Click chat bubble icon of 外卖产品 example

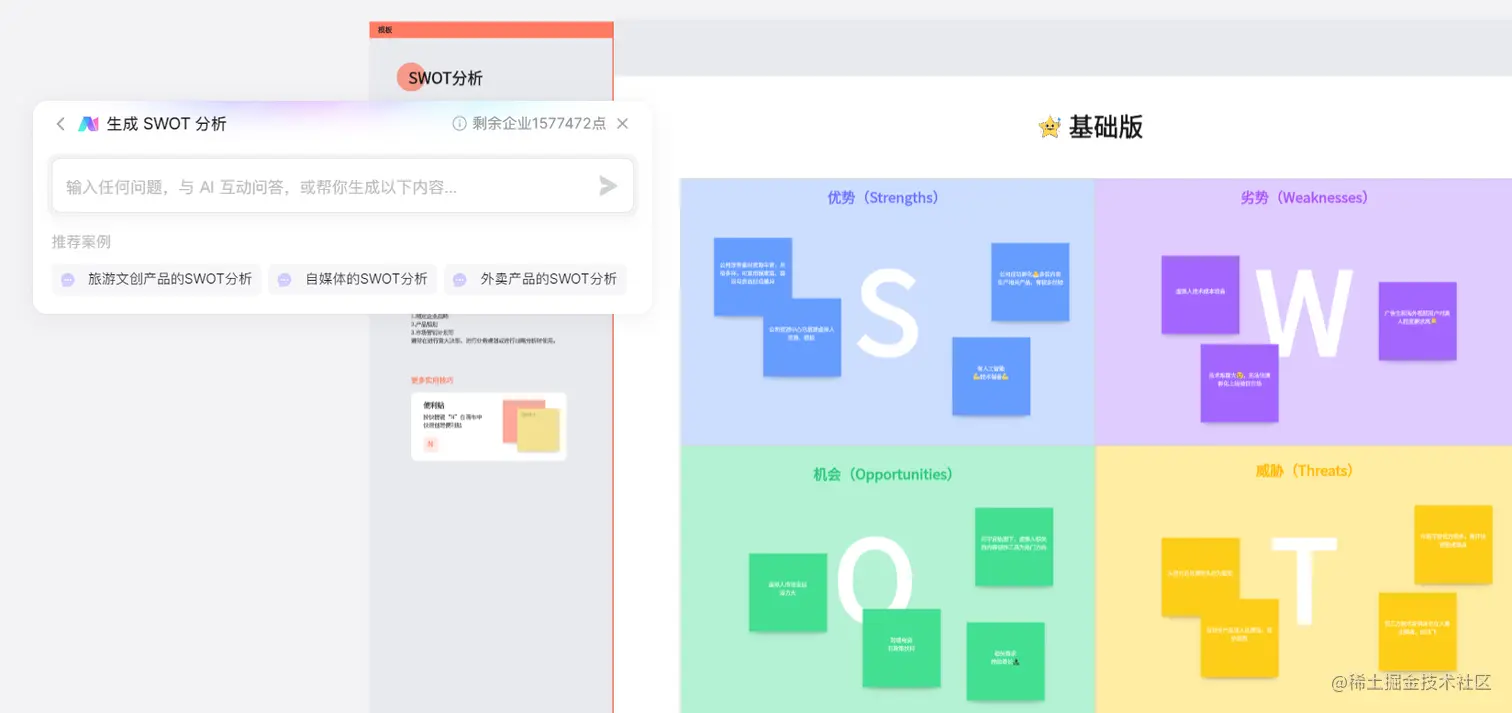pos(460,280)
